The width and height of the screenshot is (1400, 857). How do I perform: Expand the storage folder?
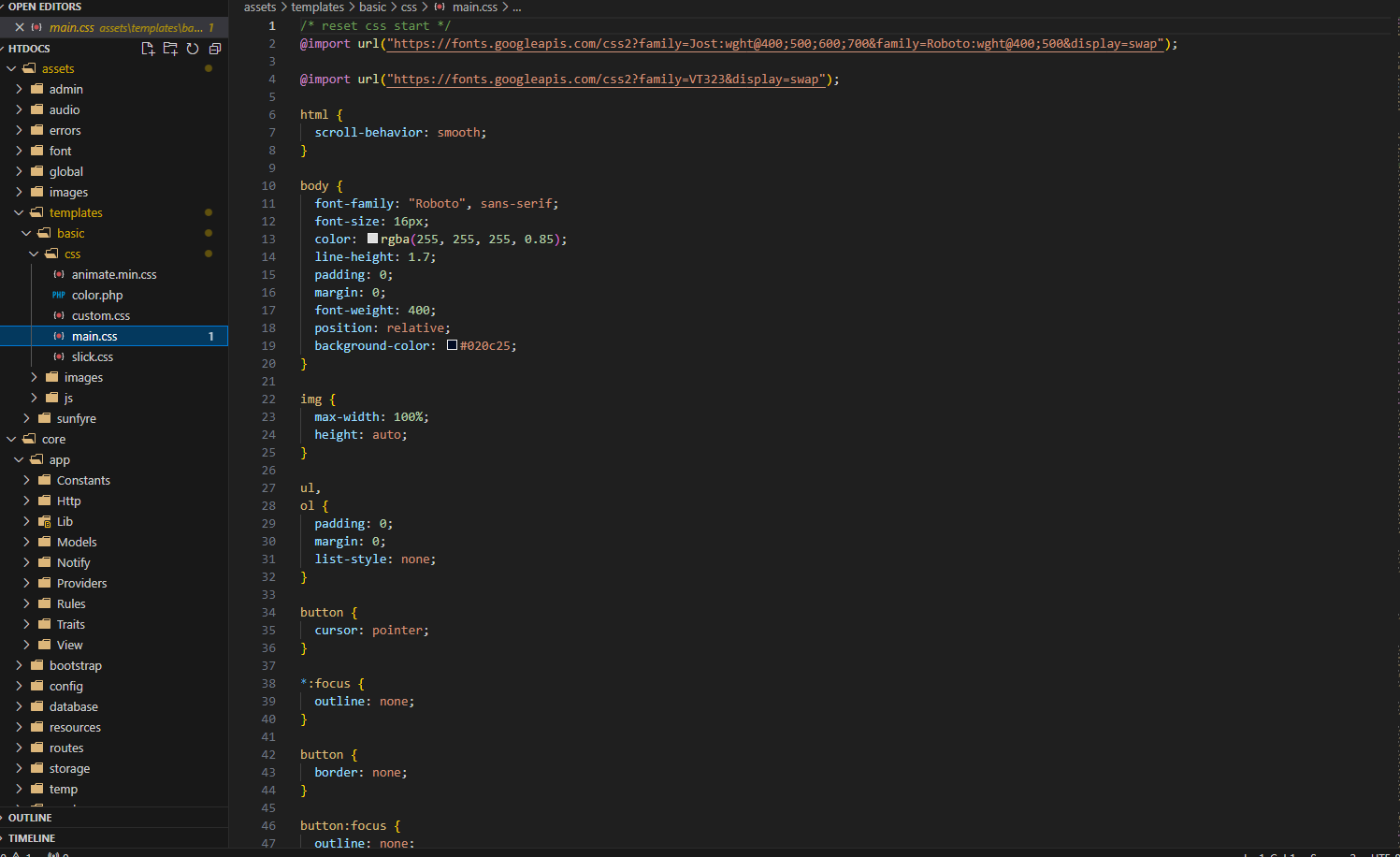114,768
